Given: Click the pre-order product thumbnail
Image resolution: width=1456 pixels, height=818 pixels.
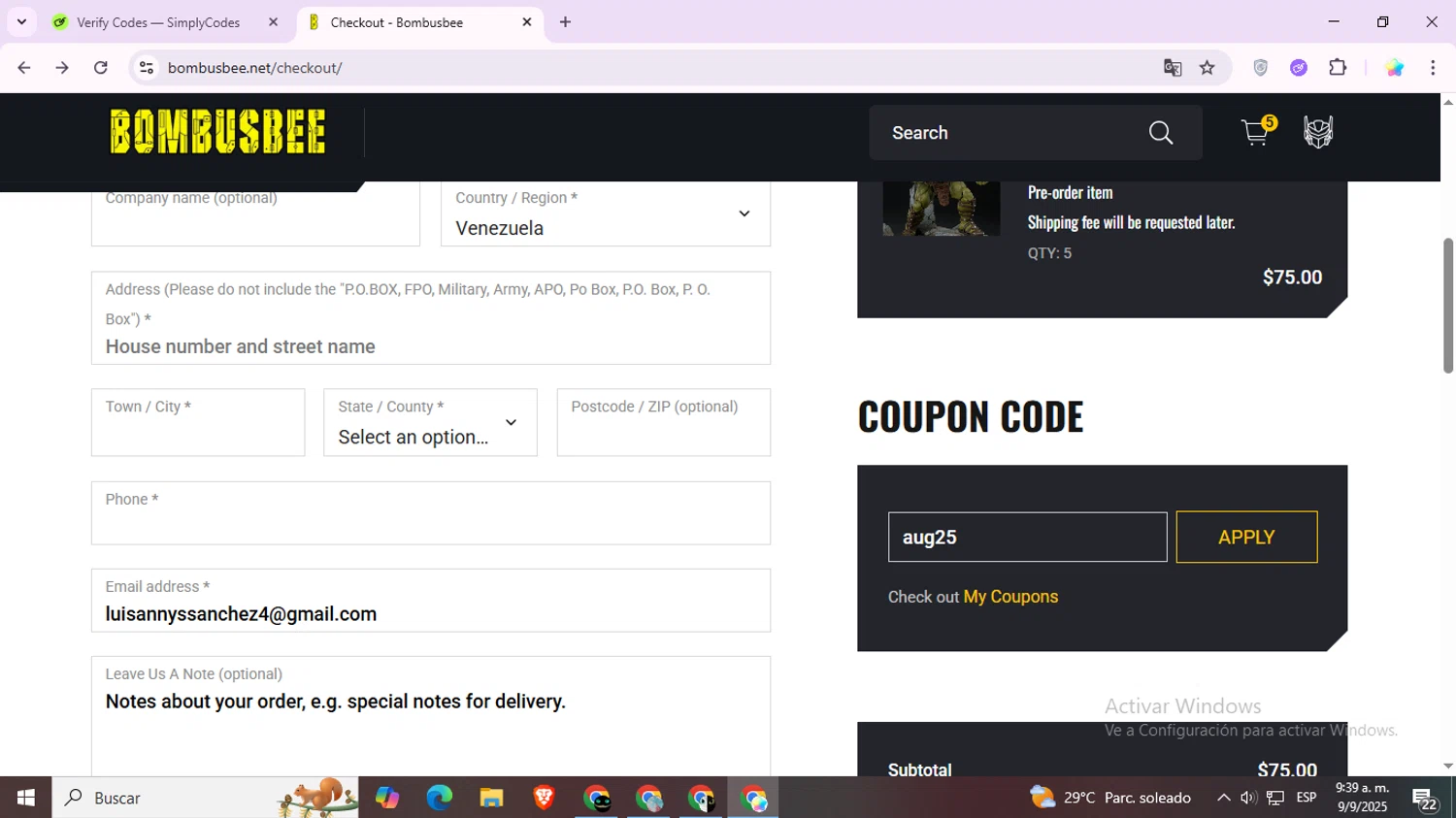Looking at the screenshot, I should (x=941, y=209).
